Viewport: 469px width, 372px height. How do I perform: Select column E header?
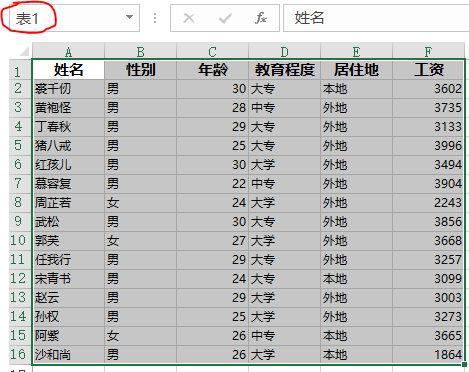(356, 52)
